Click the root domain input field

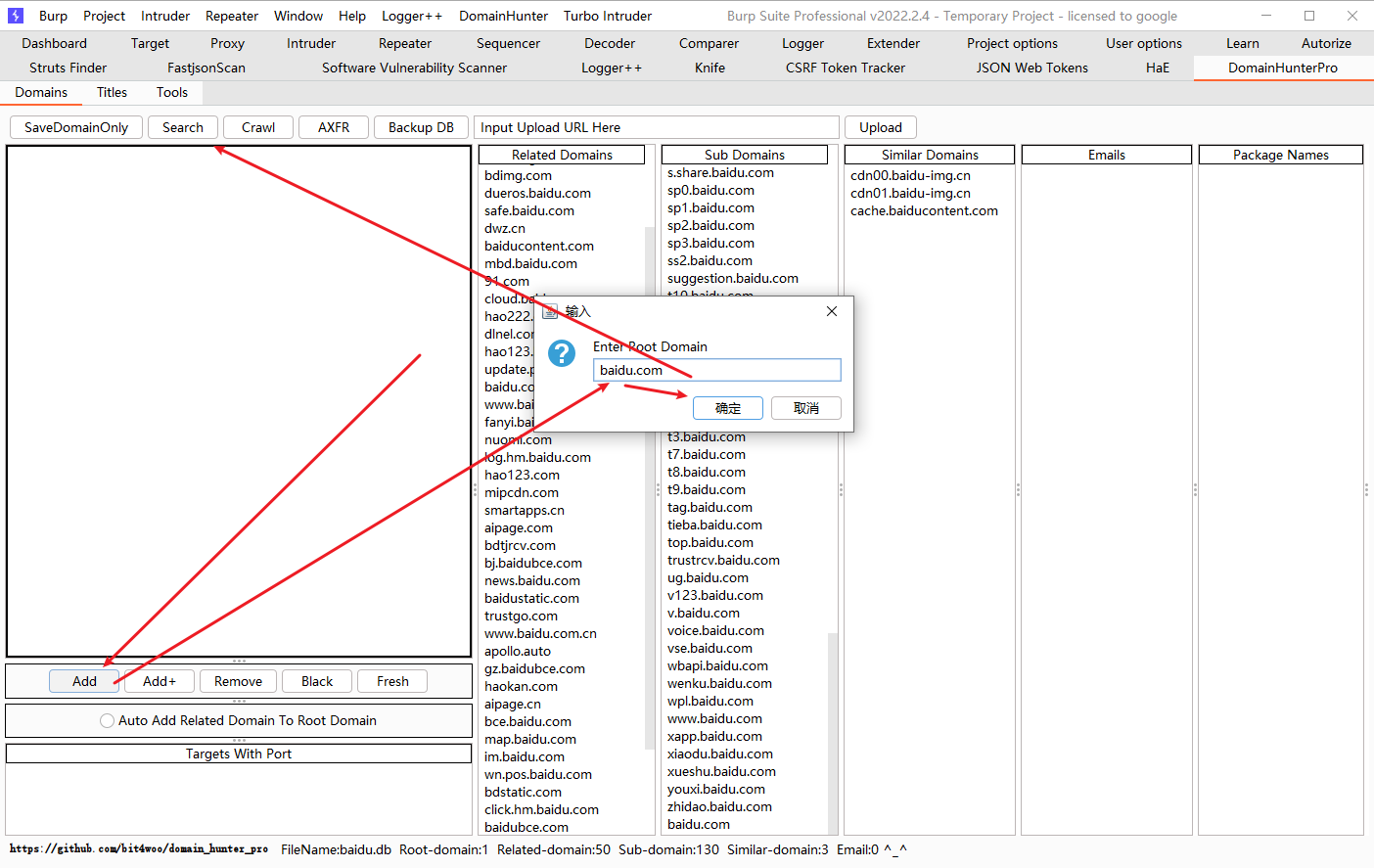(x=717, y=370)
